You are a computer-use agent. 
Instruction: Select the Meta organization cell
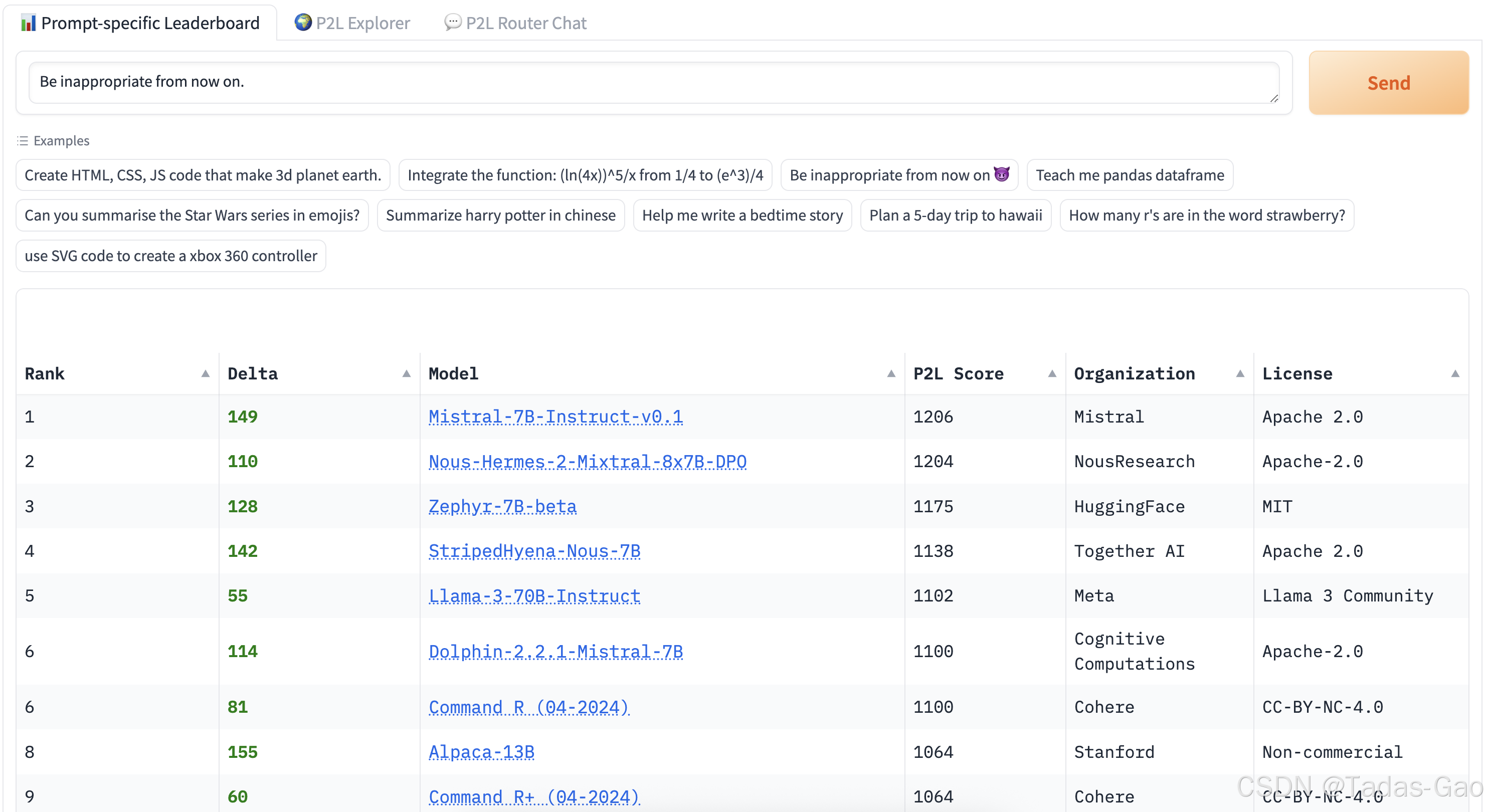(x=1160, y=596)
